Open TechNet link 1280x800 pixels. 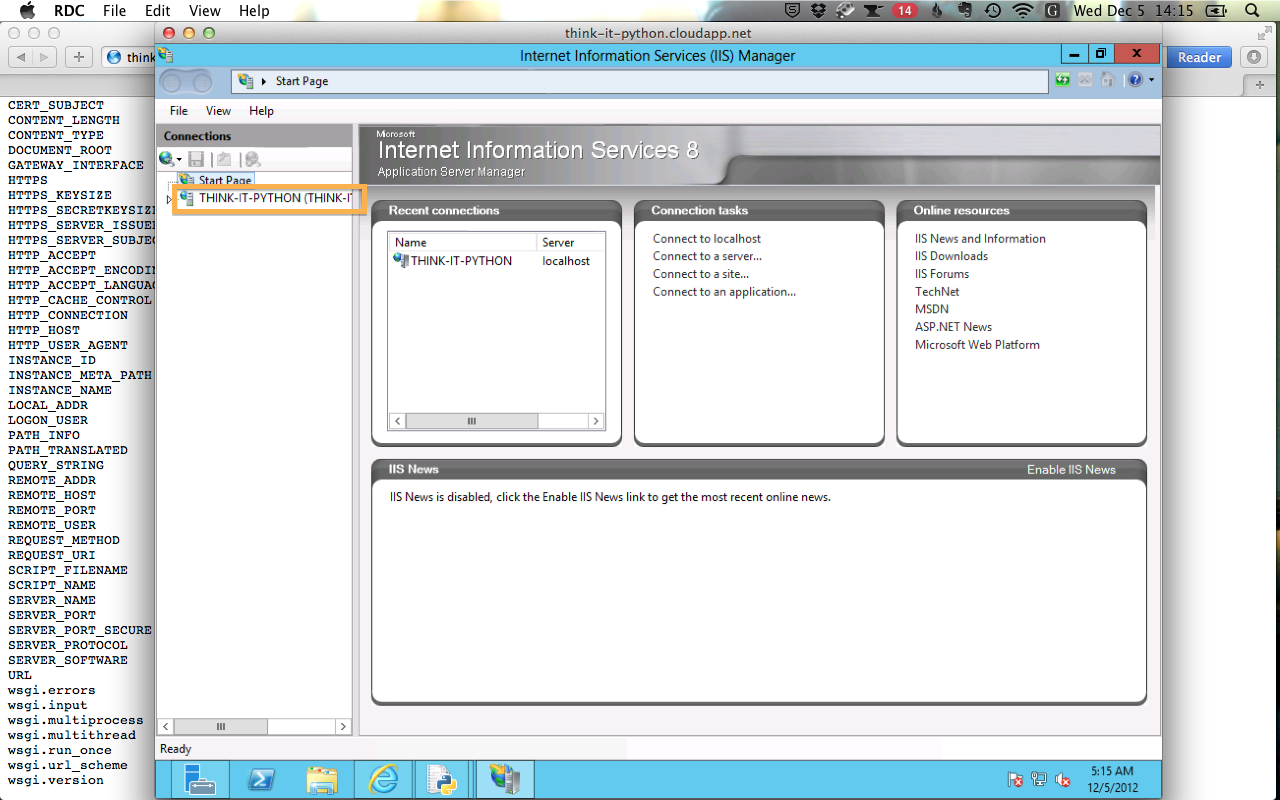point(937,292)
